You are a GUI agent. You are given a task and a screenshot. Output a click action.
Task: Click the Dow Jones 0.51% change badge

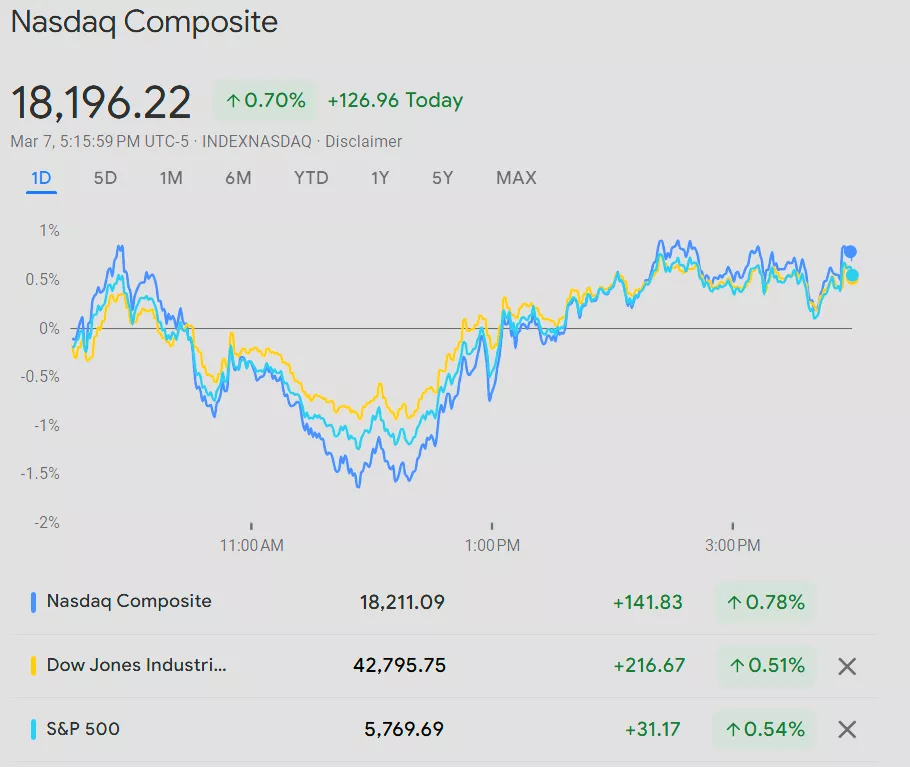pos(767,665)
